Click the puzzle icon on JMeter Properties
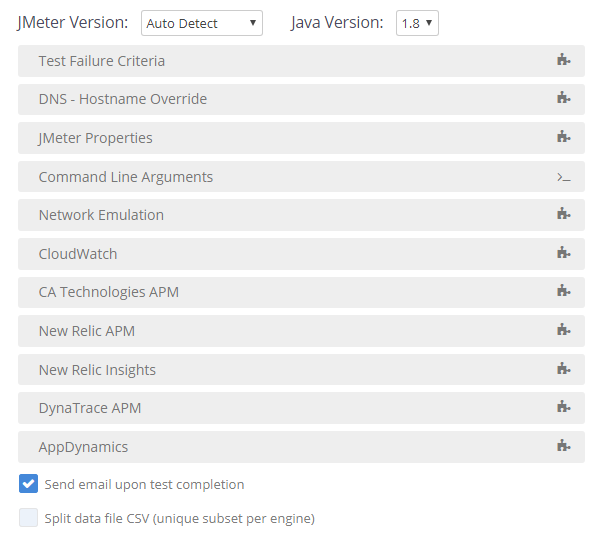Image resolution: width=598 pixels, height=537 pixels. click(563, 137)
